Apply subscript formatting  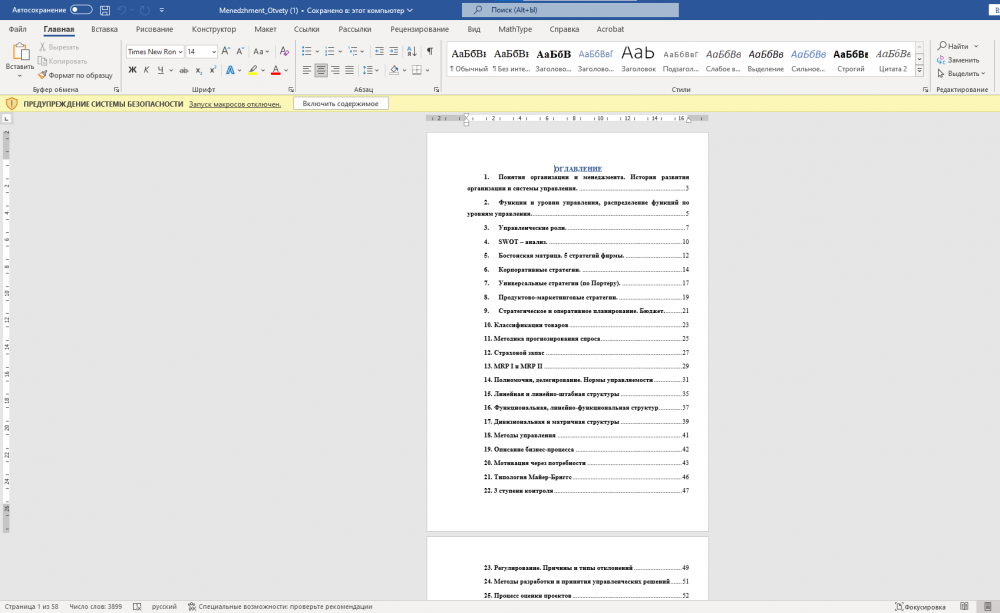199,70
